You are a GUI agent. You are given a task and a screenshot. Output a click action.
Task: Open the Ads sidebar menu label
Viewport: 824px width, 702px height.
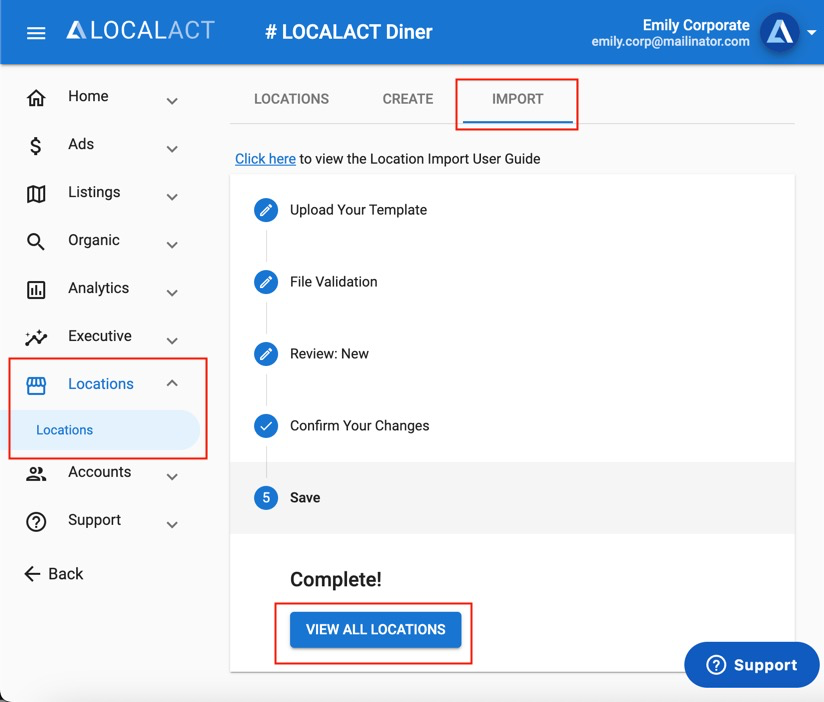[x=81, y=144]
